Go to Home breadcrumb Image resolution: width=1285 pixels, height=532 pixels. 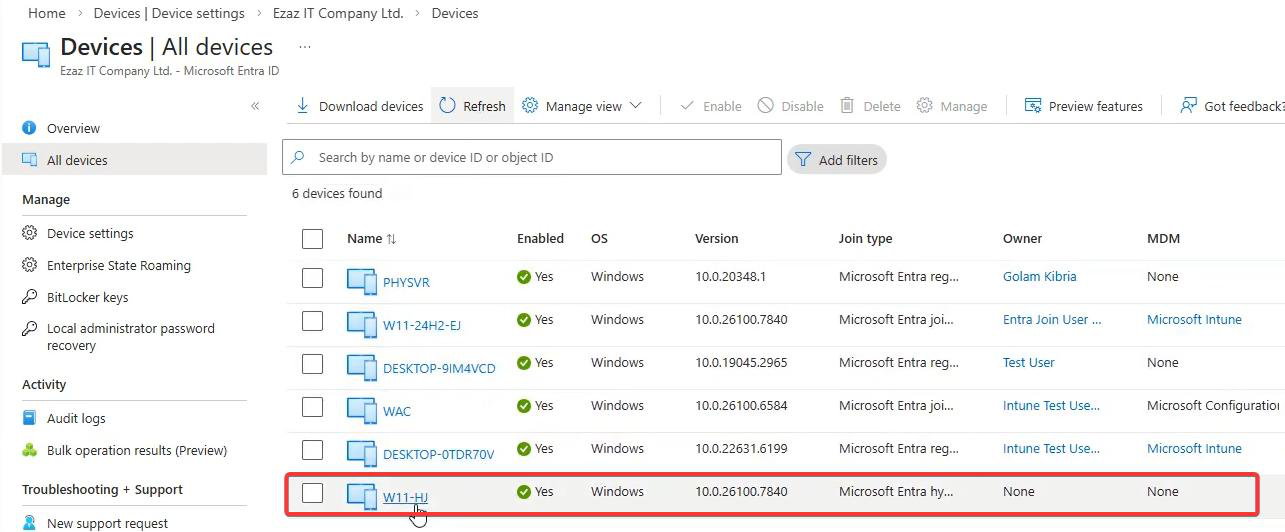[x=47, y=13]
